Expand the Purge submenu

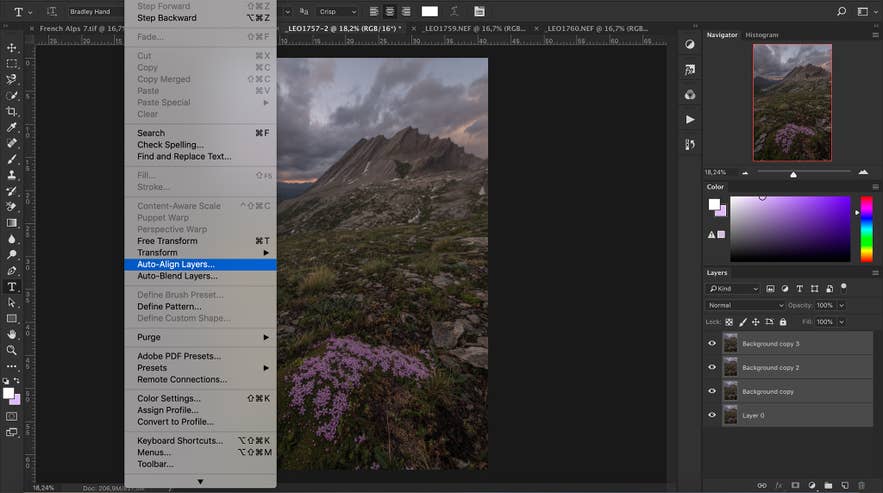[x=200, y=337]
